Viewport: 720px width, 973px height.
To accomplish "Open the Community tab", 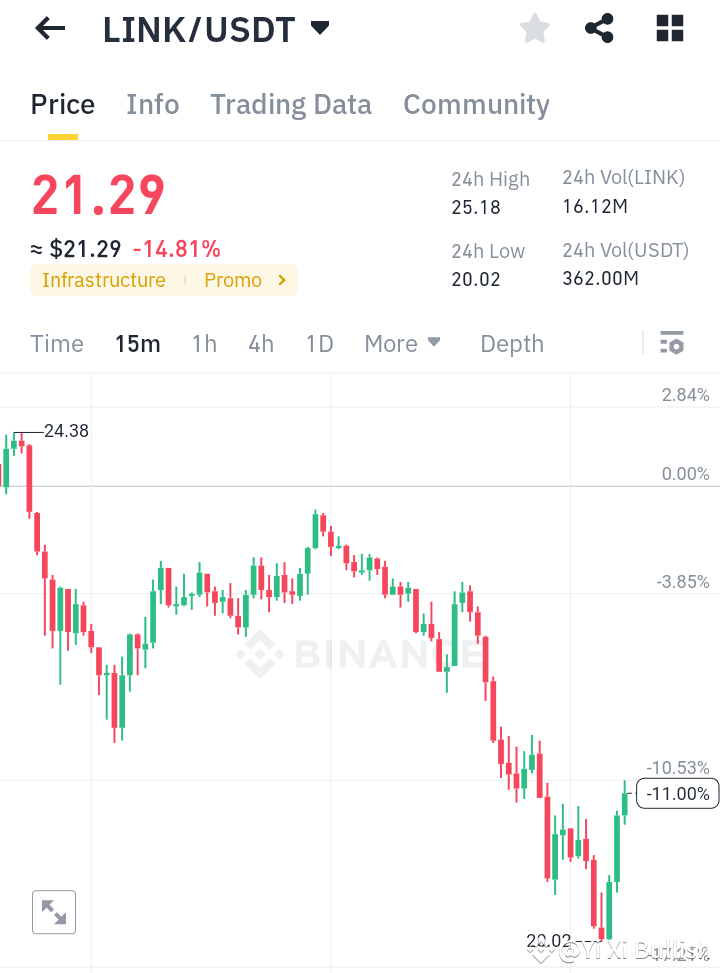I will (476, 104).
